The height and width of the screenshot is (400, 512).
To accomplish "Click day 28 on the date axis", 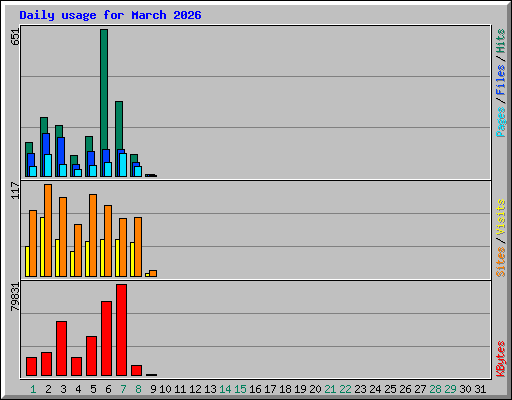I will [435, 389].
